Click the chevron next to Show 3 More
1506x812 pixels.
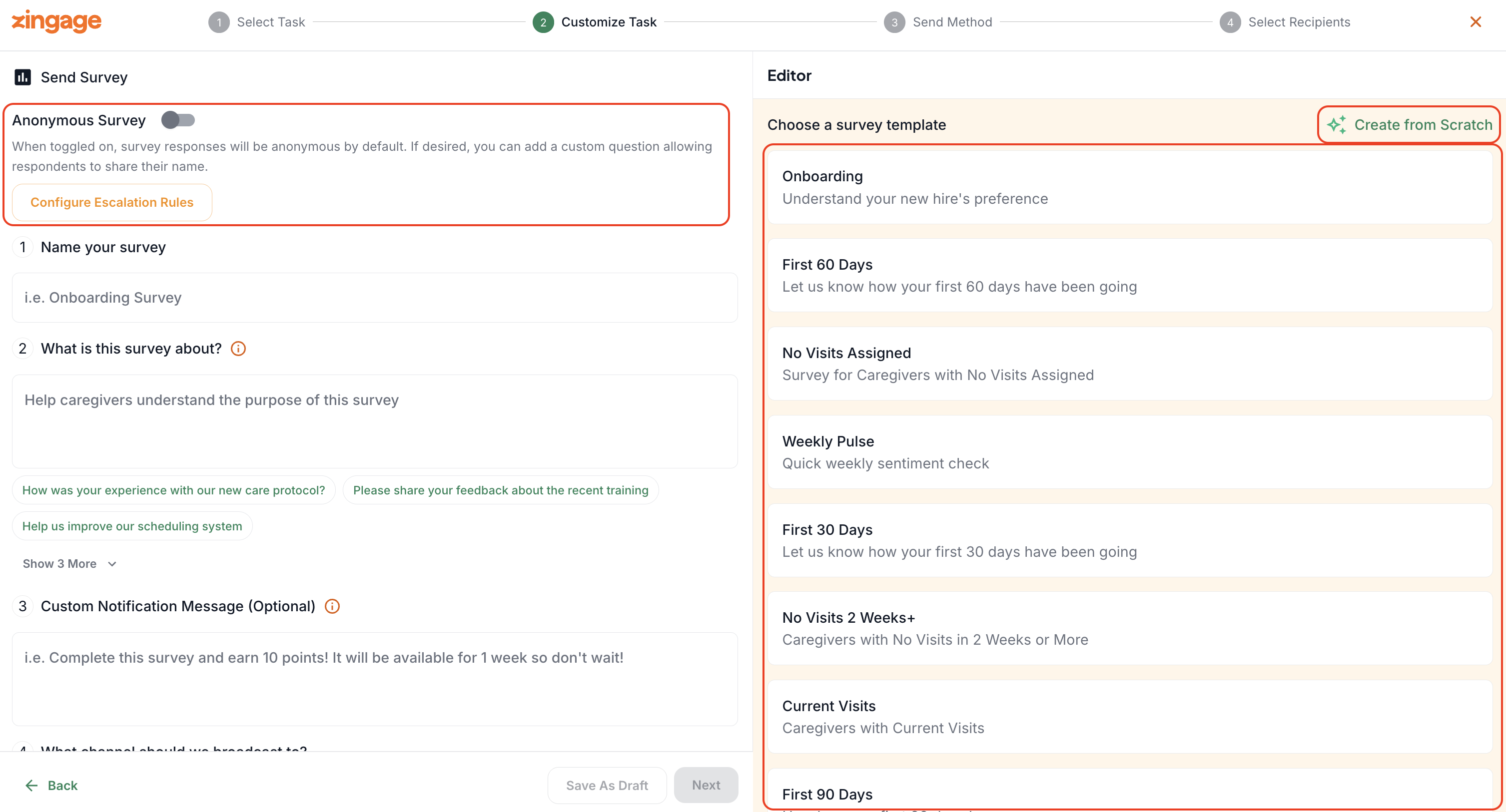pos(112,564)
